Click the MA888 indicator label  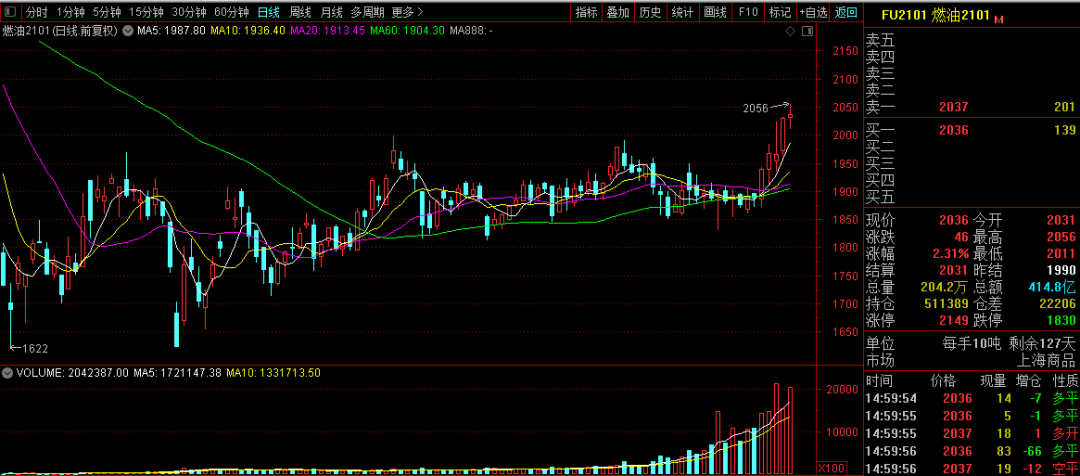click(x=470, y=30)
